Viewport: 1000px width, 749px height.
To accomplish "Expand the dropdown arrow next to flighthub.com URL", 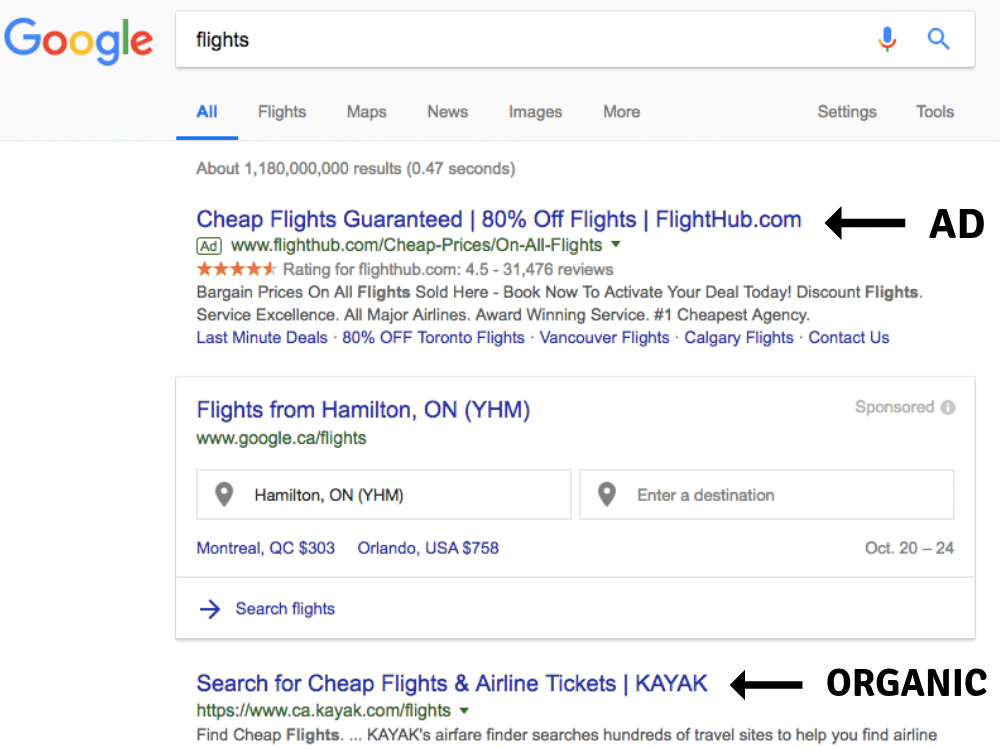I will (617, 245).
